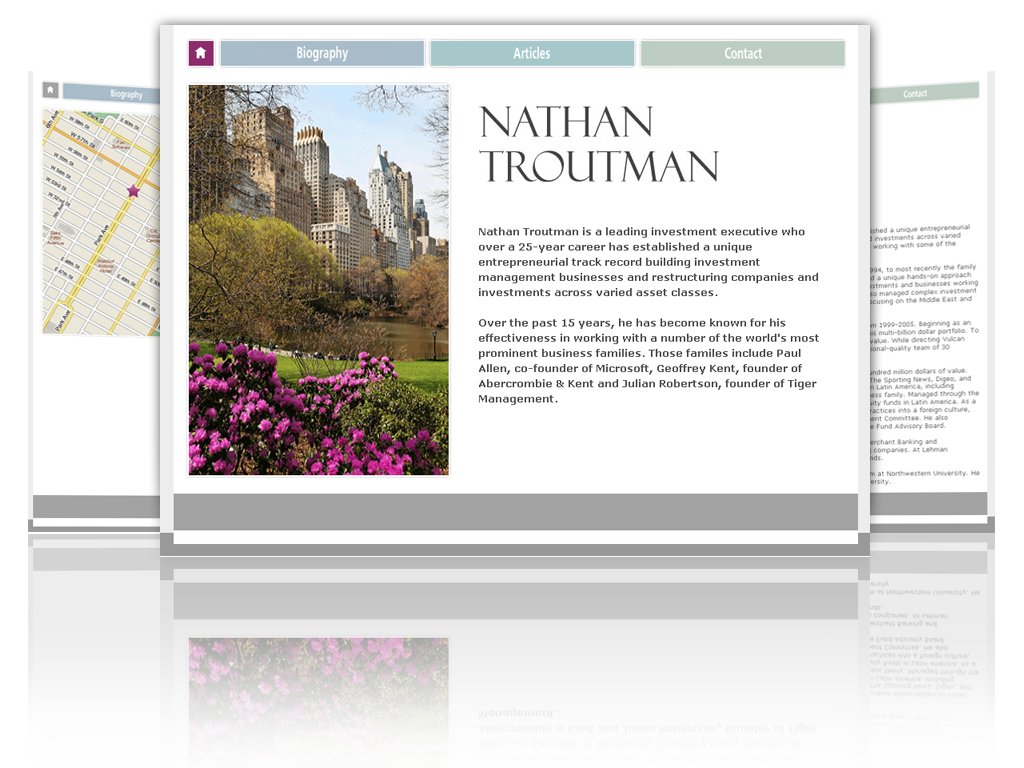Click the Saks Fifth Avenue label on map

pos(55,238)
